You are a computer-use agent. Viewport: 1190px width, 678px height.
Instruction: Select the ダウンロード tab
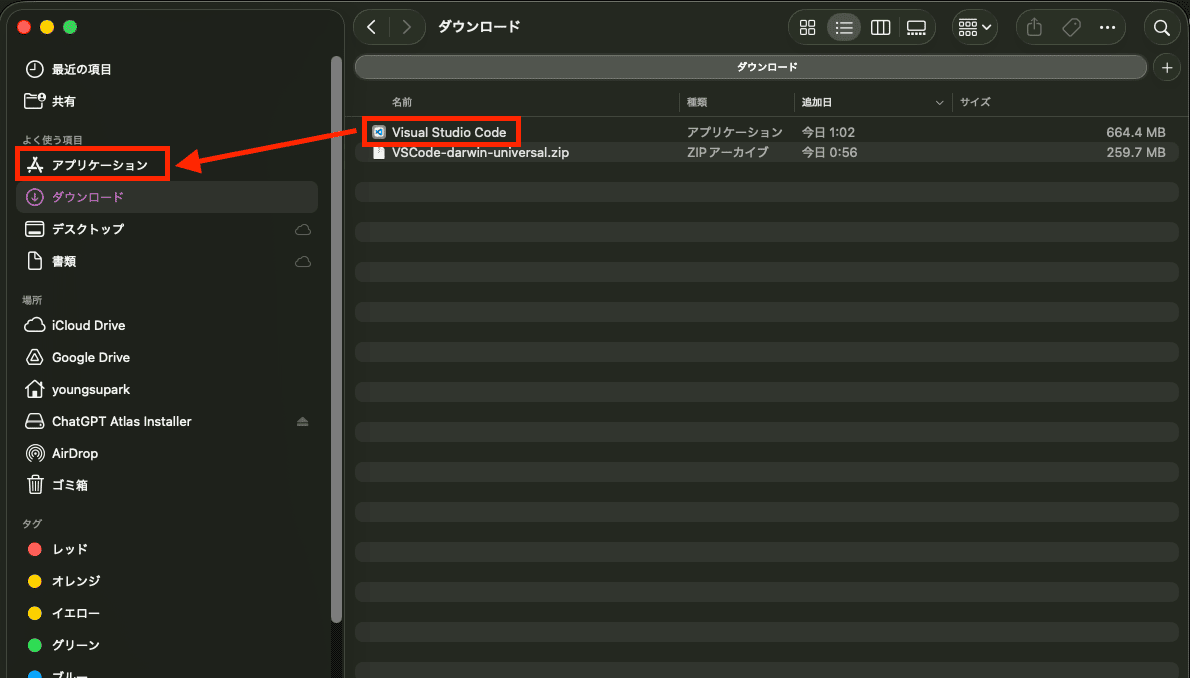(750, 67)
